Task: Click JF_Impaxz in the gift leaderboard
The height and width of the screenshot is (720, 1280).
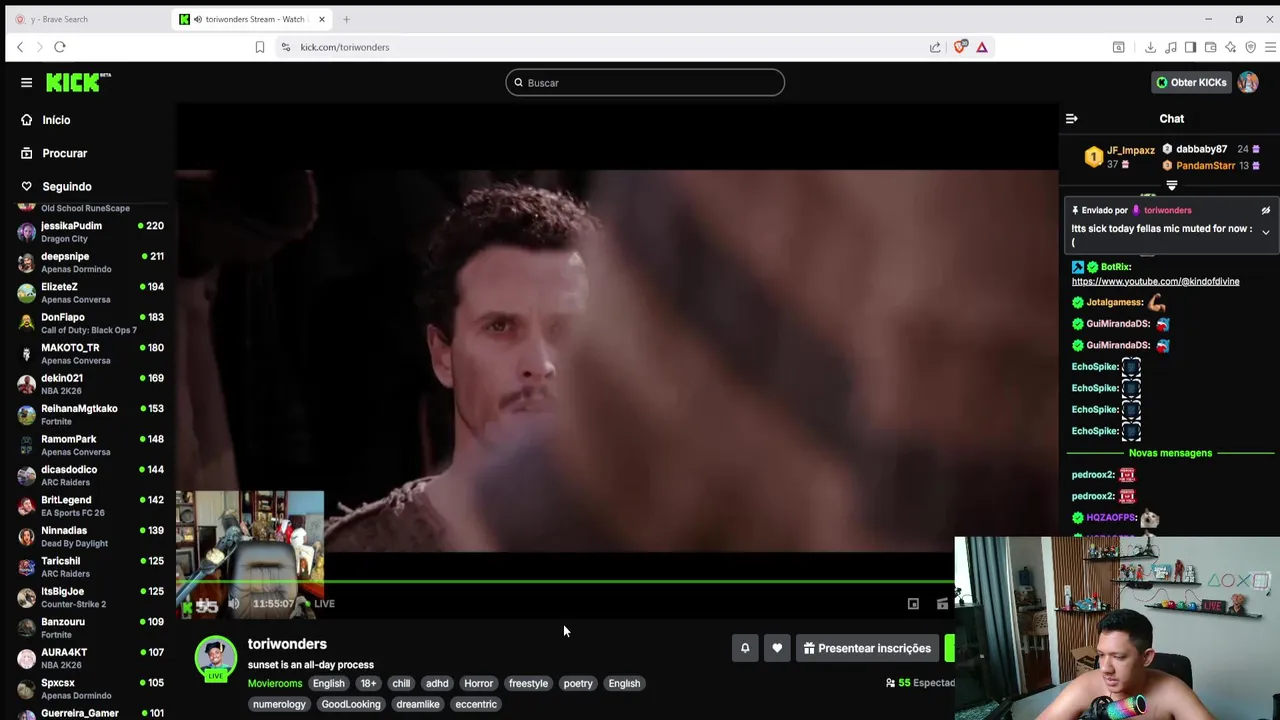Action: click(x=1130, y=150)
